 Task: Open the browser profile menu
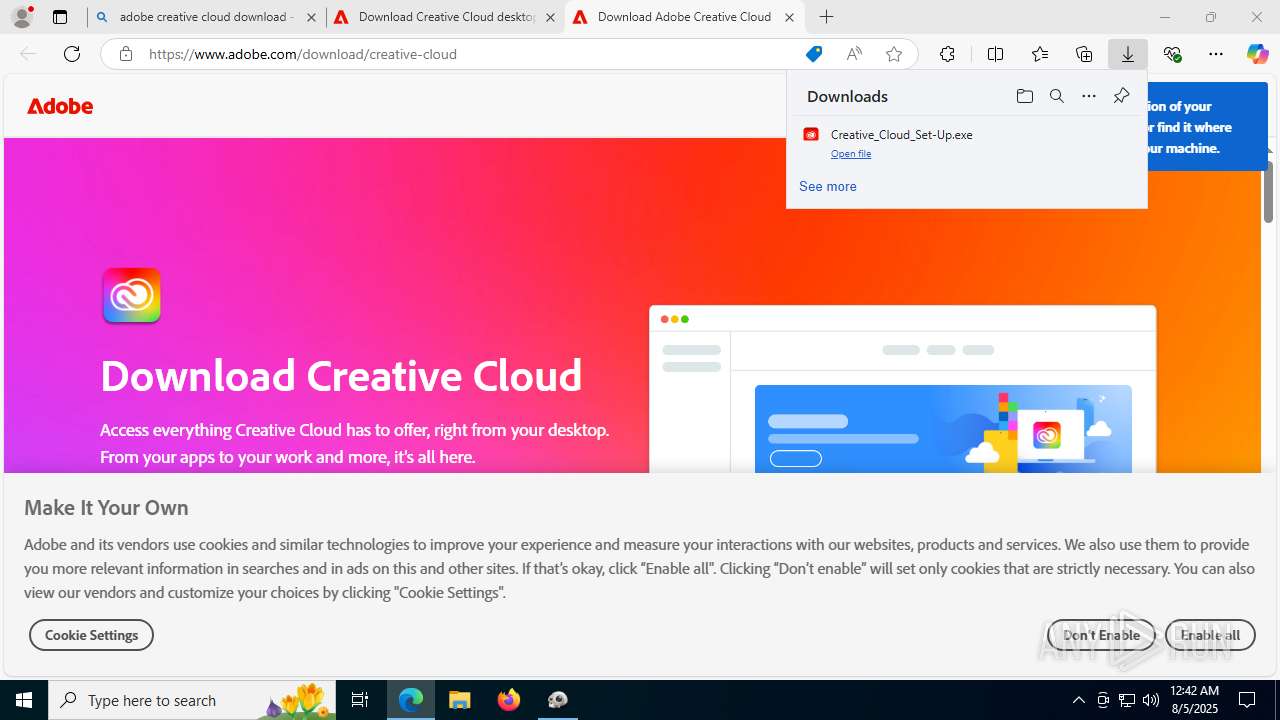(22, 17)
